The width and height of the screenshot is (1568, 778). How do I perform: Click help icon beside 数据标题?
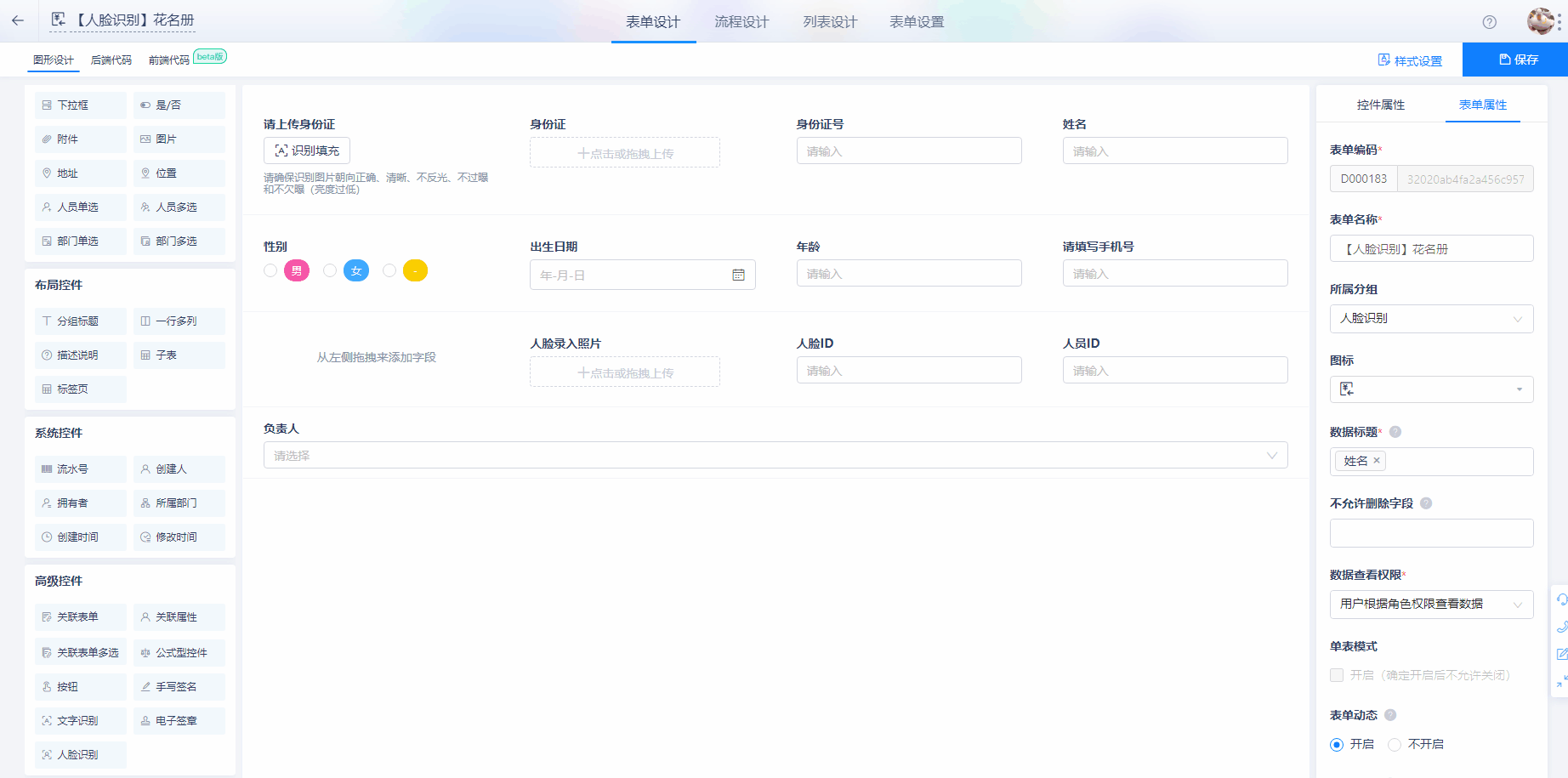pyautogui.click(x=1395, y=432)
